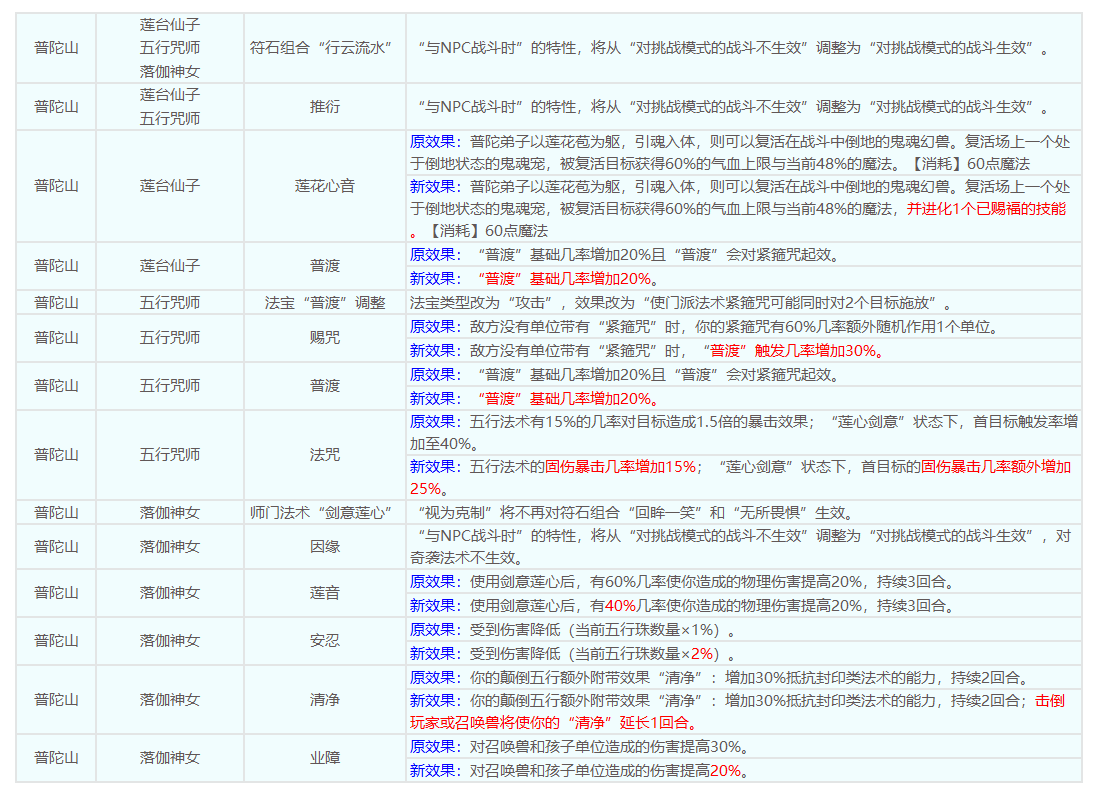The width and height of the screenshot is (1099, 796).
Task: Click 五行咒师 in the 赐咒 row
Action: (x=170, y=338)
